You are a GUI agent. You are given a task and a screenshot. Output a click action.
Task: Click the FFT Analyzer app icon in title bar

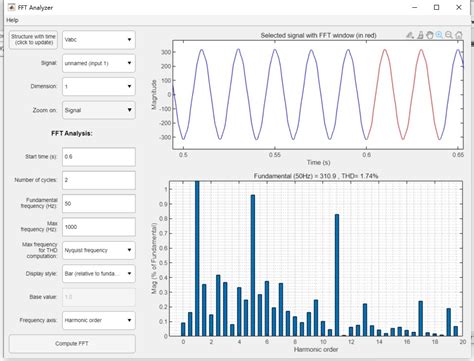pos(11,7)
